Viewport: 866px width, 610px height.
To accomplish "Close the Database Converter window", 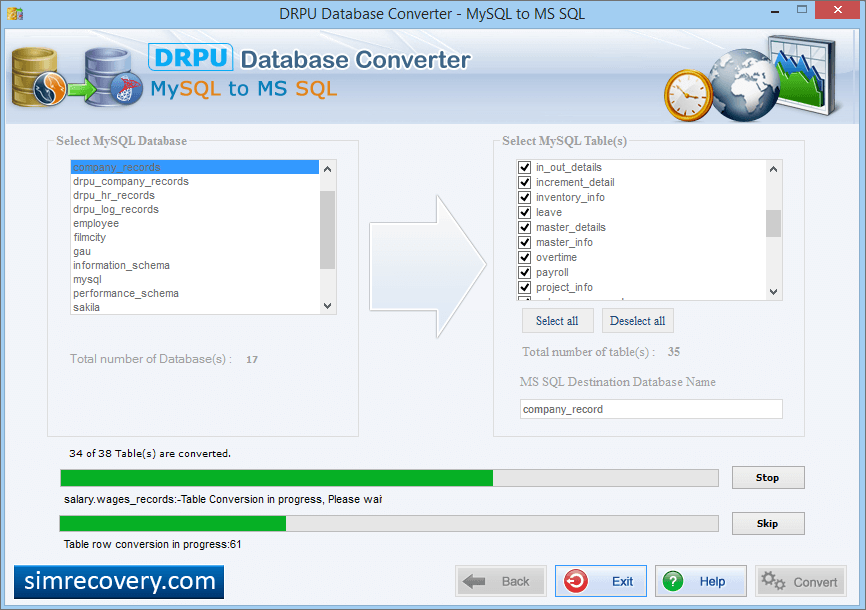I will 838,10.
